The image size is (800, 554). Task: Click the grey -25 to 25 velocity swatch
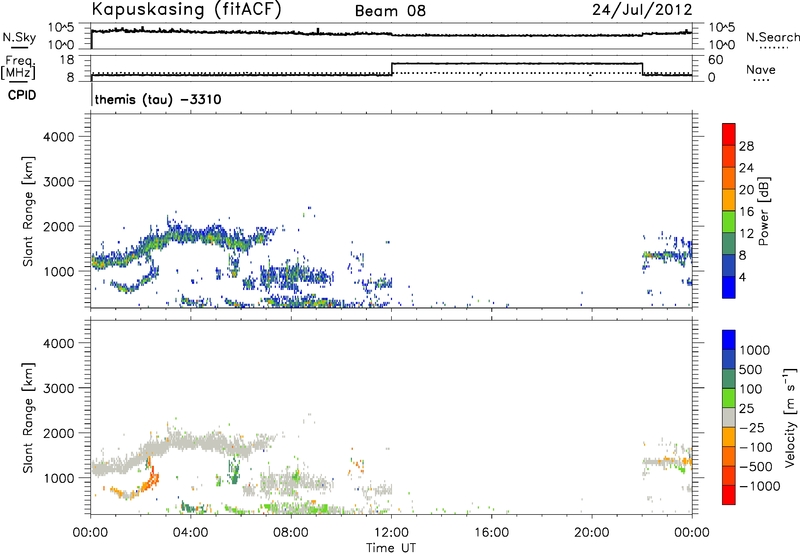point(729,417)
